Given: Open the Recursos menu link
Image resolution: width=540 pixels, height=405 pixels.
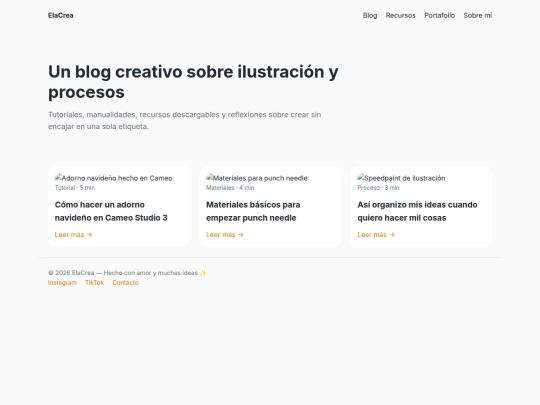Looking at the screenshot, I should pyautogui.click(x=401, y=15).
